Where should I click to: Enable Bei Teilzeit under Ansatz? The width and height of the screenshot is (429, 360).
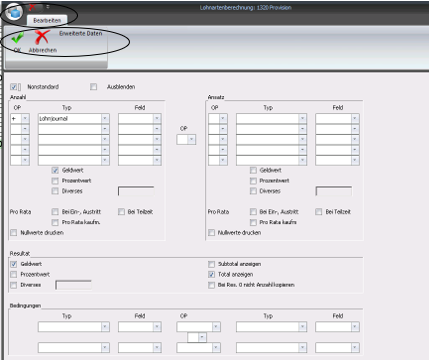(x=319, y=212)
